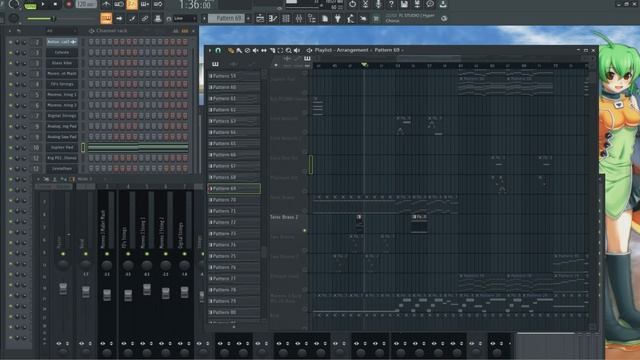640x360 pixels.
Task: Click the Jupiter Pad piano roll preview strip
Action: pyautogui.click(x=138, y=147)
